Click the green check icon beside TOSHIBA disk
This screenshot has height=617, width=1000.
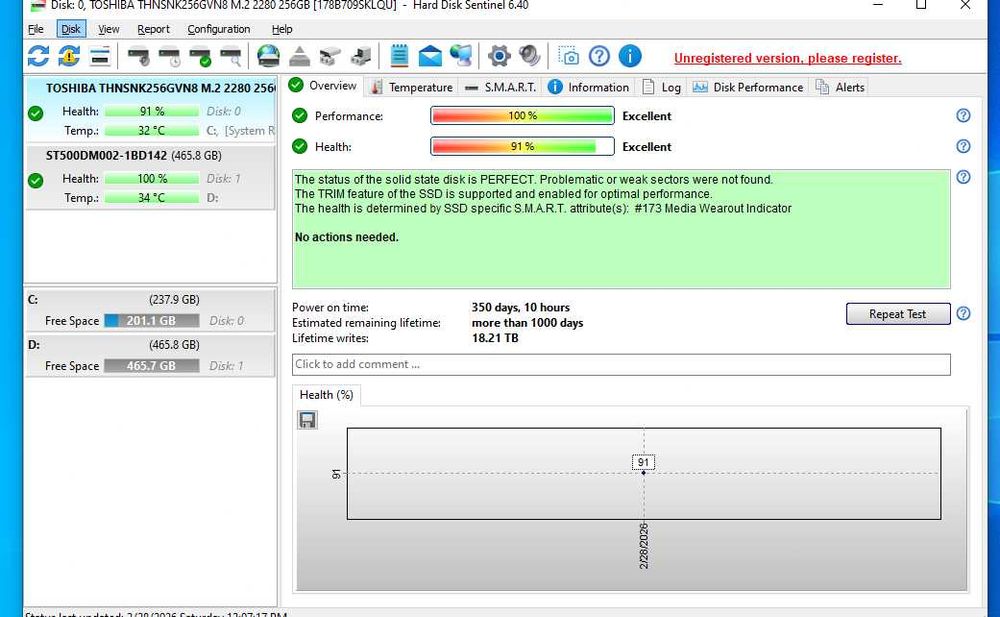[x=36, y=114]
